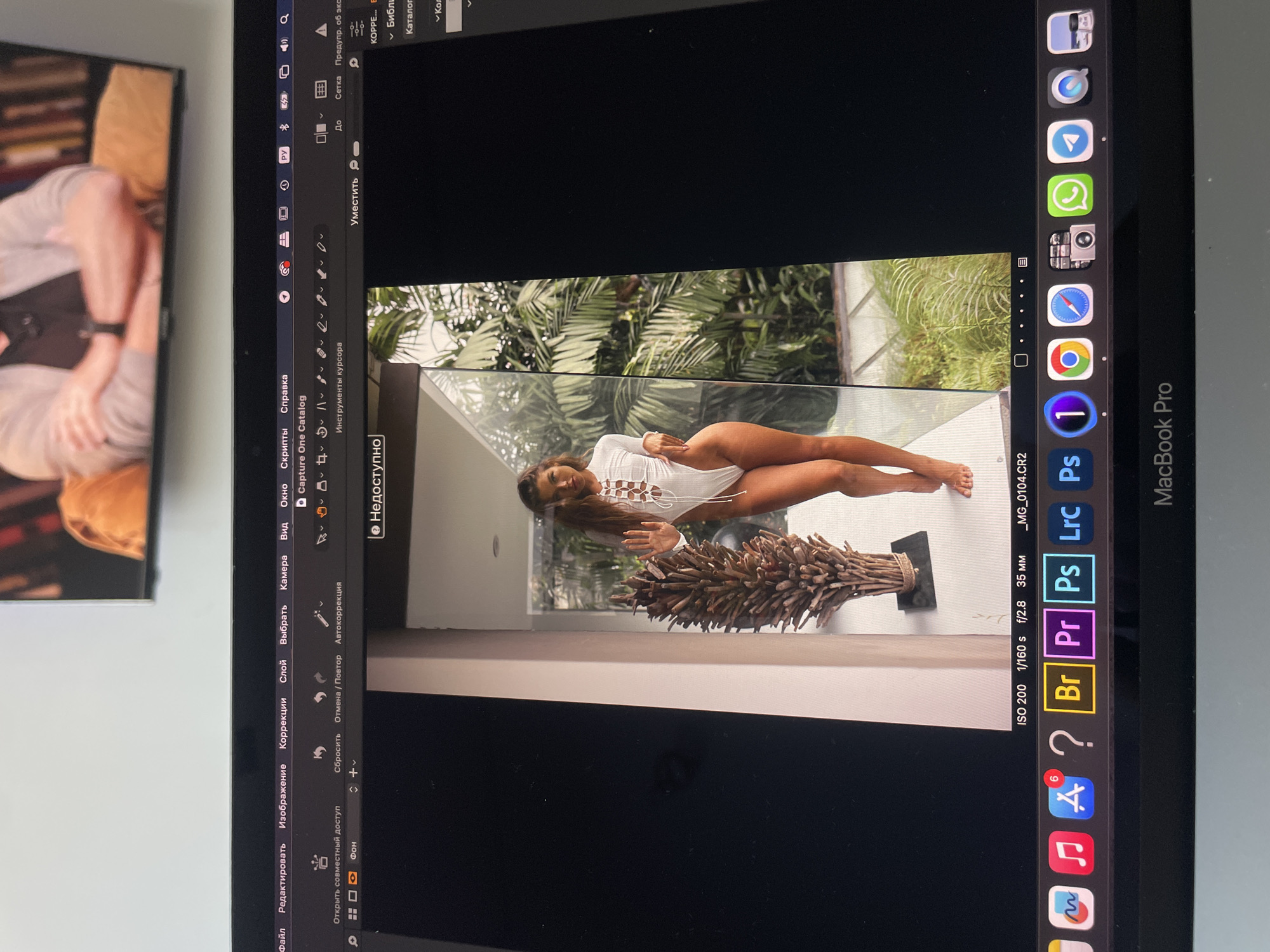Click the color tag square below the image
Viewport: 1270px width, 952px height.
click(x=1020, y=360)
